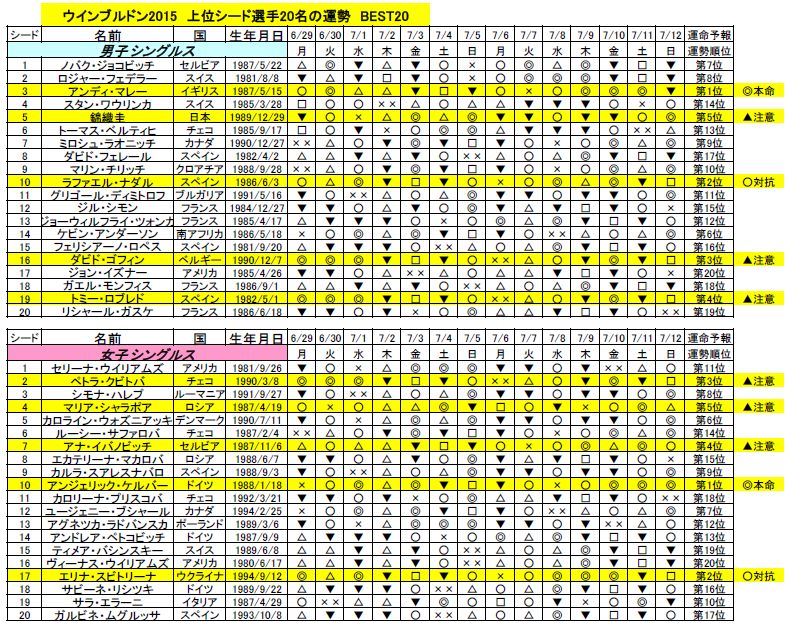The height and width of the screenshot is (623, 790).
Task: Click the マリン・チリッチ name cell
Action: tap(108, 169)
